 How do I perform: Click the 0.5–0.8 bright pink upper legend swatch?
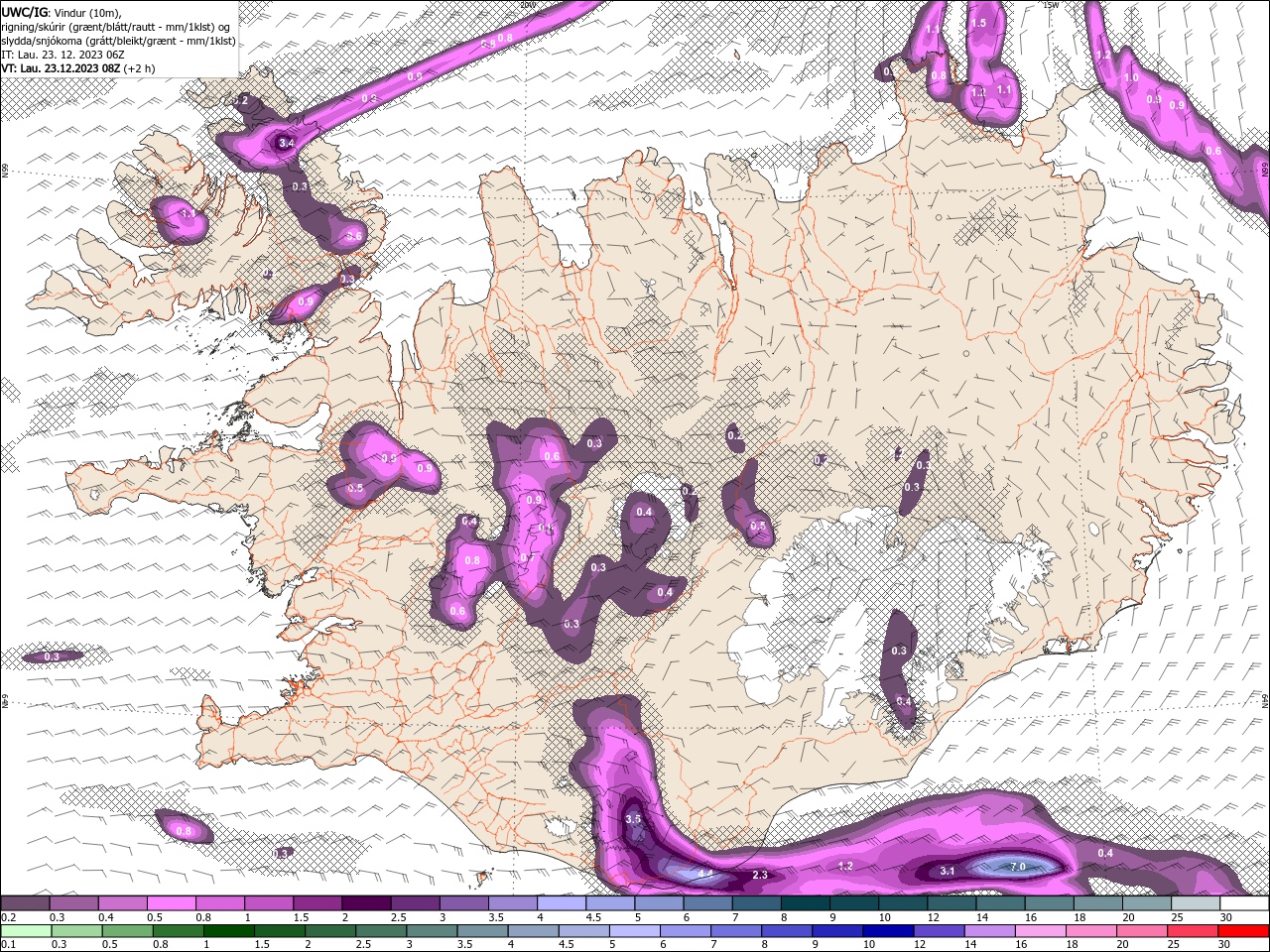pyautogui.click(x=171, y=903)
